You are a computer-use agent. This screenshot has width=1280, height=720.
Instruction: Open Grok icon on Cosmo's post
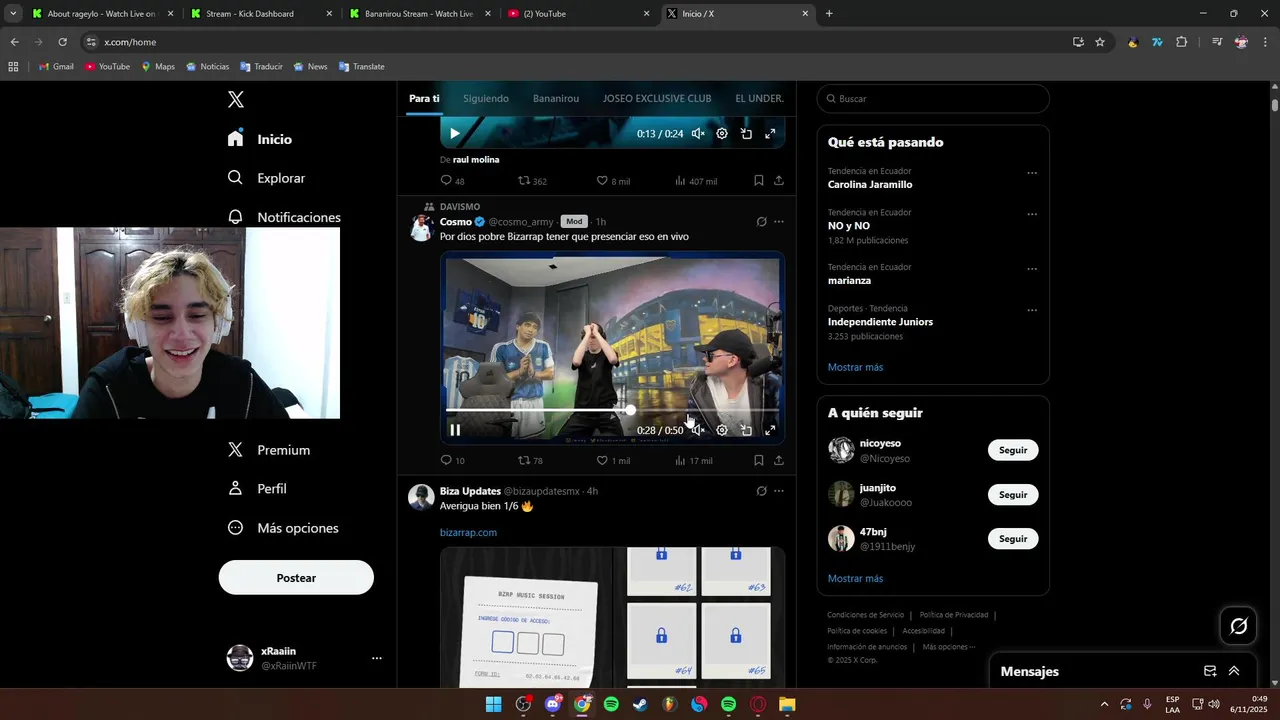pos(761,222)
